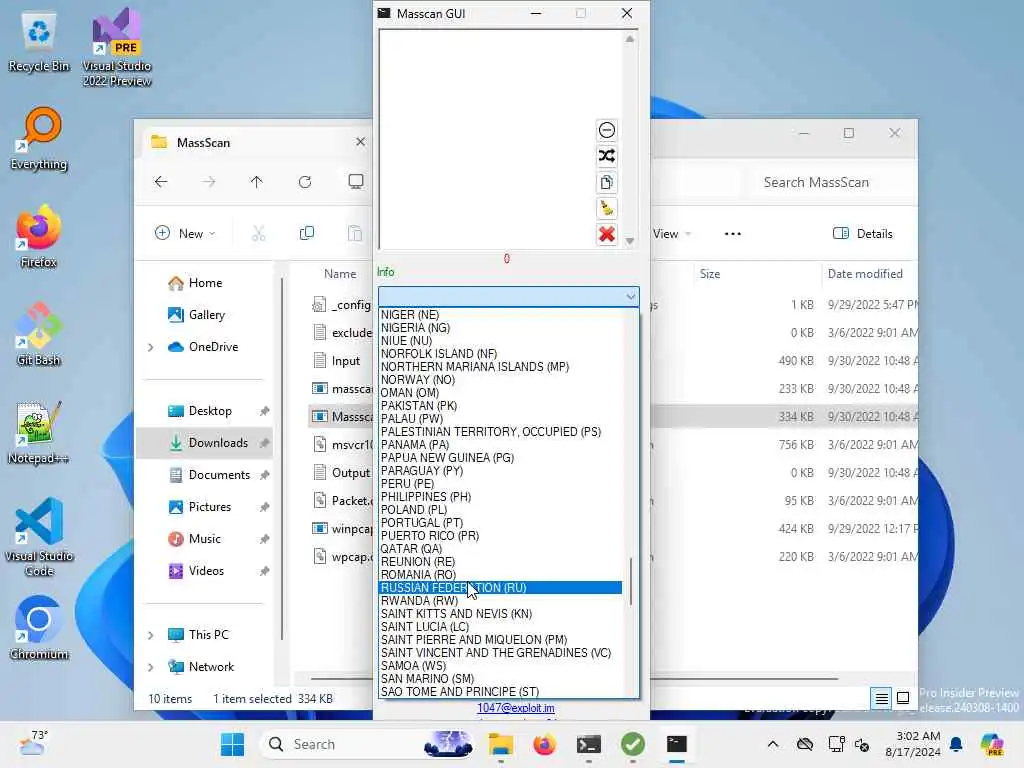This screenshot has height=768, width=1024.
Task: Open Home in Explorer navigation pane
Action: [x=205, y=283]
